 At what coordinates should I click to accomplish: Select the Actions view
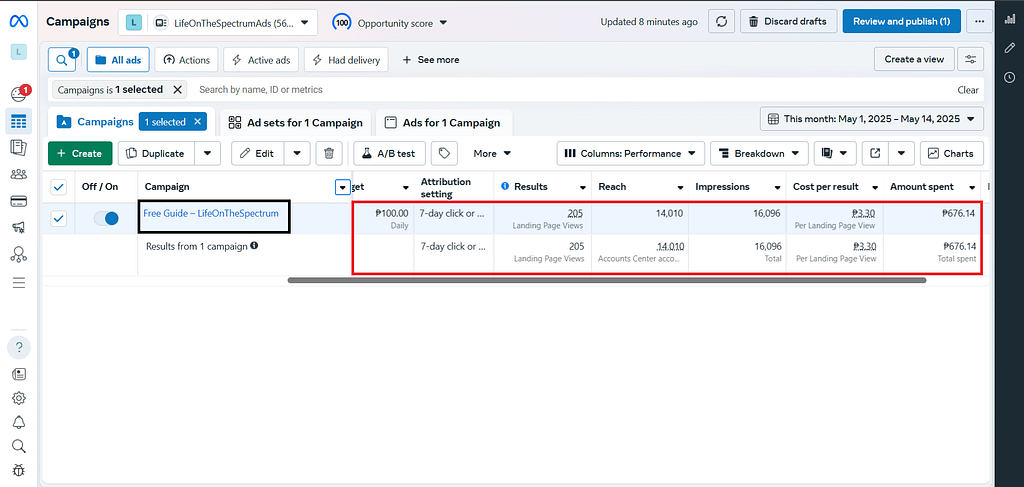pos(186,59)
